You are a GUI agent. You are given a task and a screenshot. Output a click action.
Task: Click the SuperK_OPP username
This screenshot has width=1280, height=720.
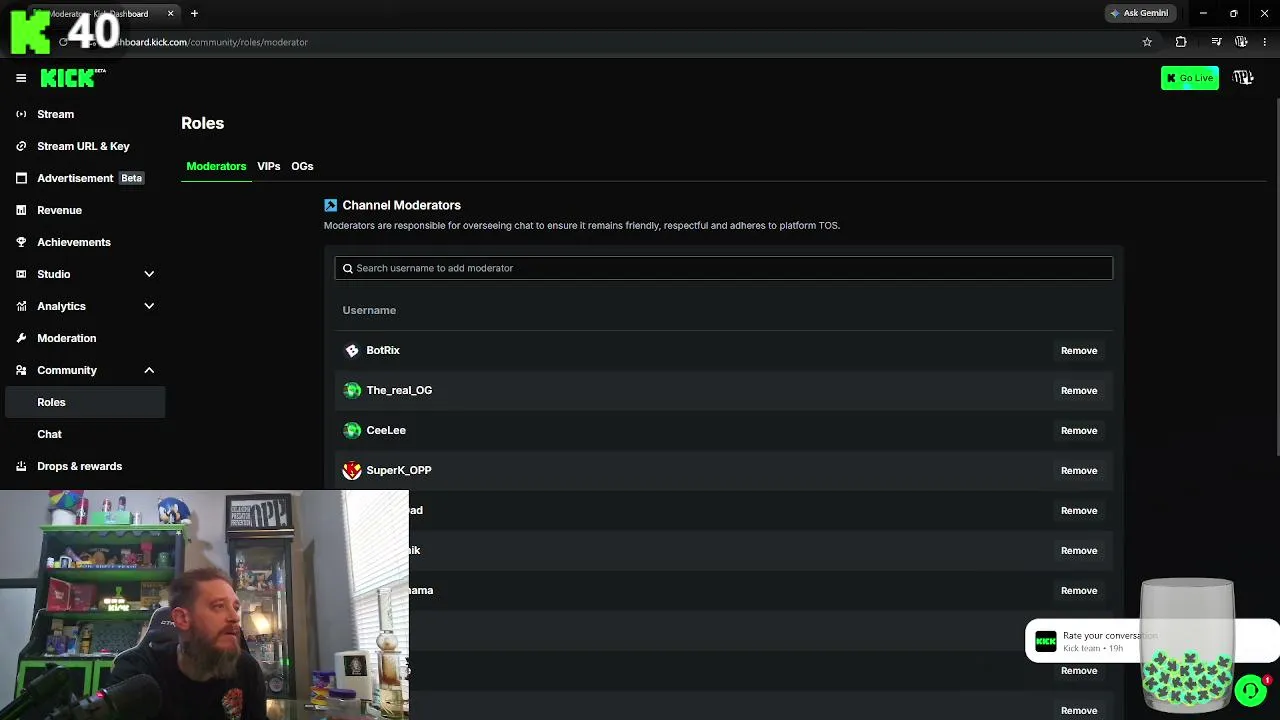click(399, 470)
